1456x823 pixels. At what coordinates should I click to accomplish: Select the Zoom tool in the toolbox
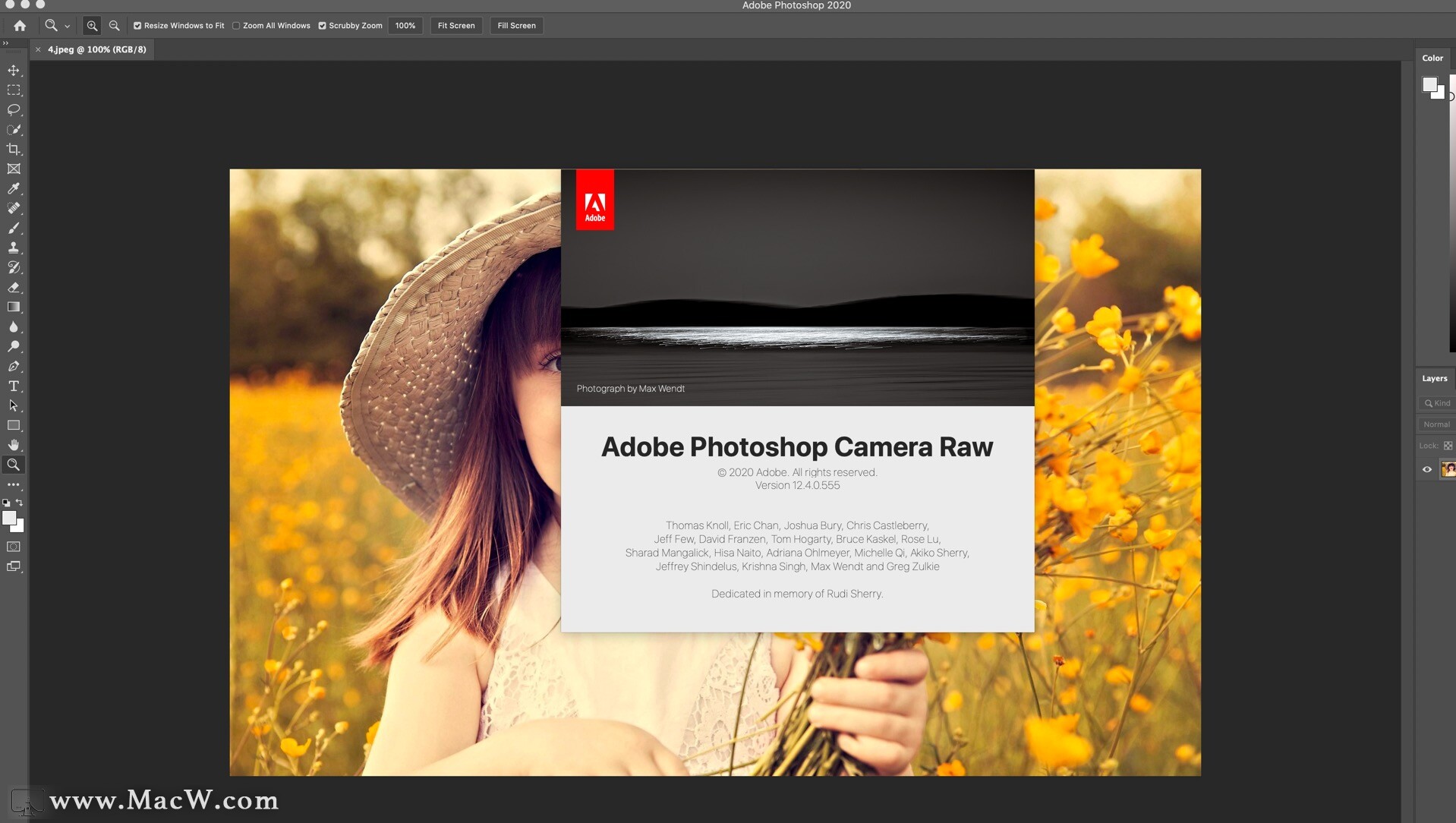14,465
